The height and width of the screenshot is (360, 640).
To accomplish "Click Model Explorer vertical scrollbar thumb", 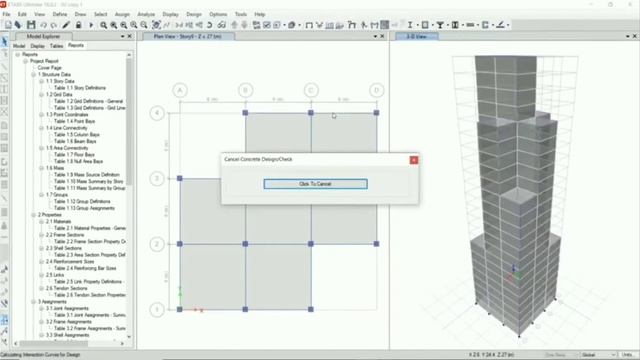I will coord(129,122).
